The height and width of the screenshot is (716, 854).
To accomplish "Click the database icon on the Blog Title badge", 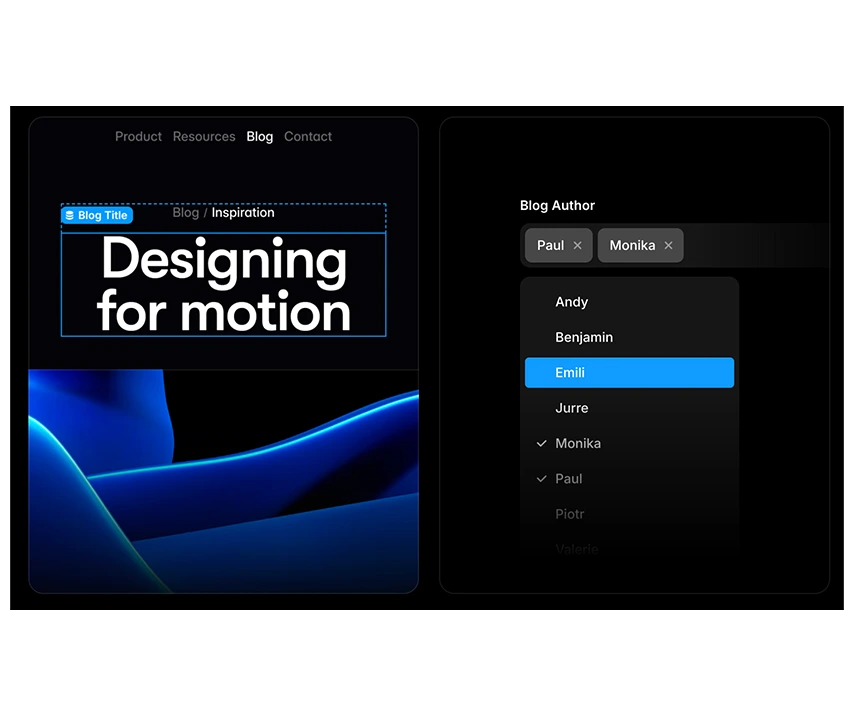I will [69, 215].
